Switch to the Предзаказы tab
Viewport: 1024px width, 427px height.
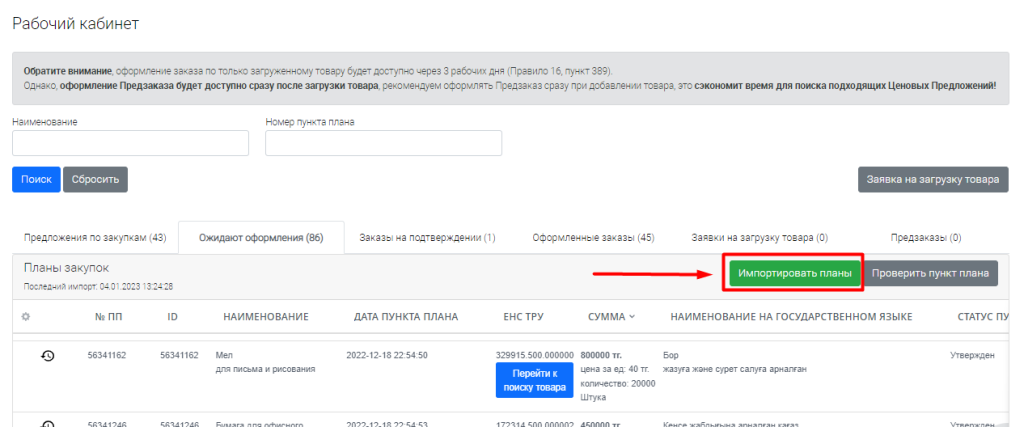(x=925, y=238)
